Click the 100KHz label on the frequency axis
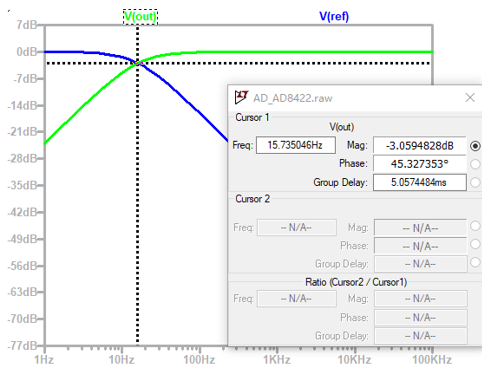 pos(432,360)
